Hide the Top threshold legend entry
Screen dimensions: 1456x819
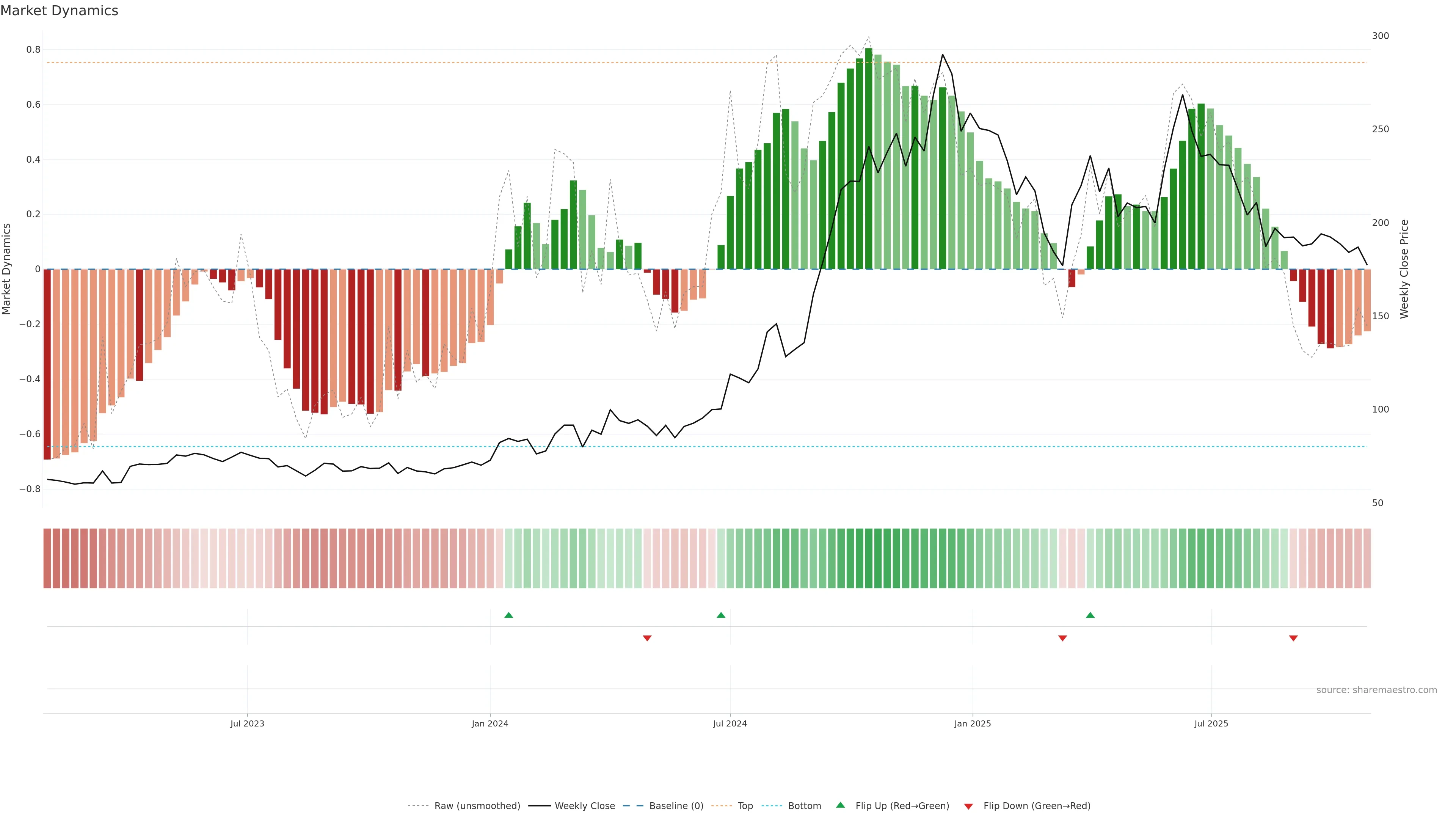point(745,806)
